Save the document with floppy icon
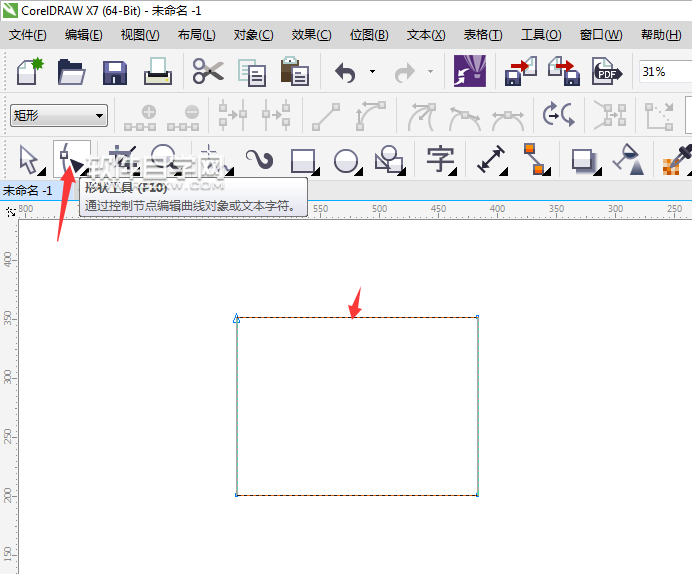Viewport: 692px width, 574px height. pos(115,72)
